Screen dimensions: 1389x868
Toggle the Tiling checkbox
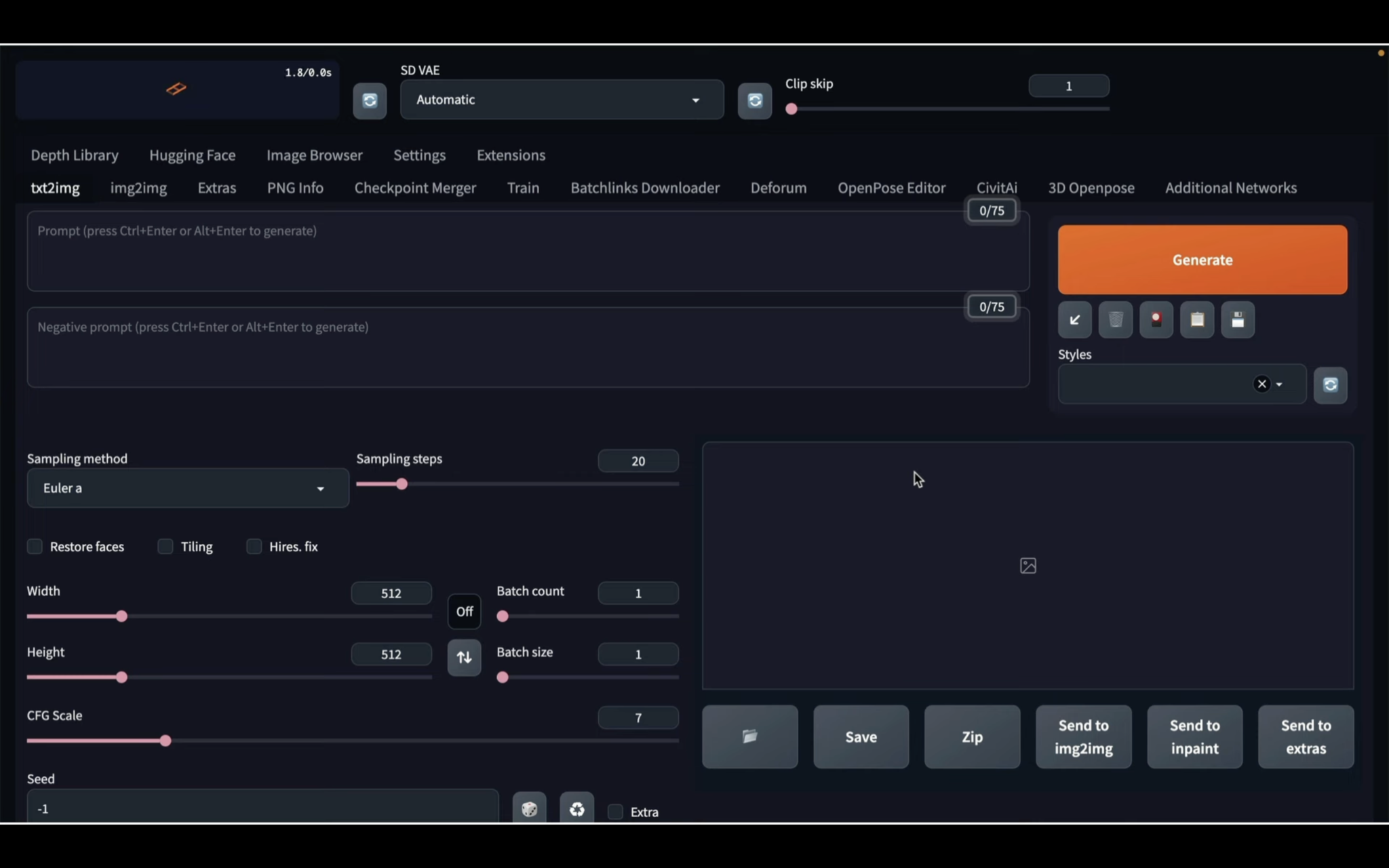pyautogui.click(x=165, y=547)
